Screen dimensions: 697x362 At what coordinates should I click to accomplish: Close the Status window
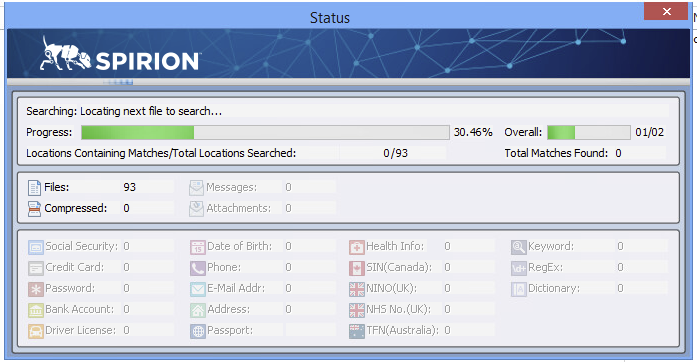(666, 12)
